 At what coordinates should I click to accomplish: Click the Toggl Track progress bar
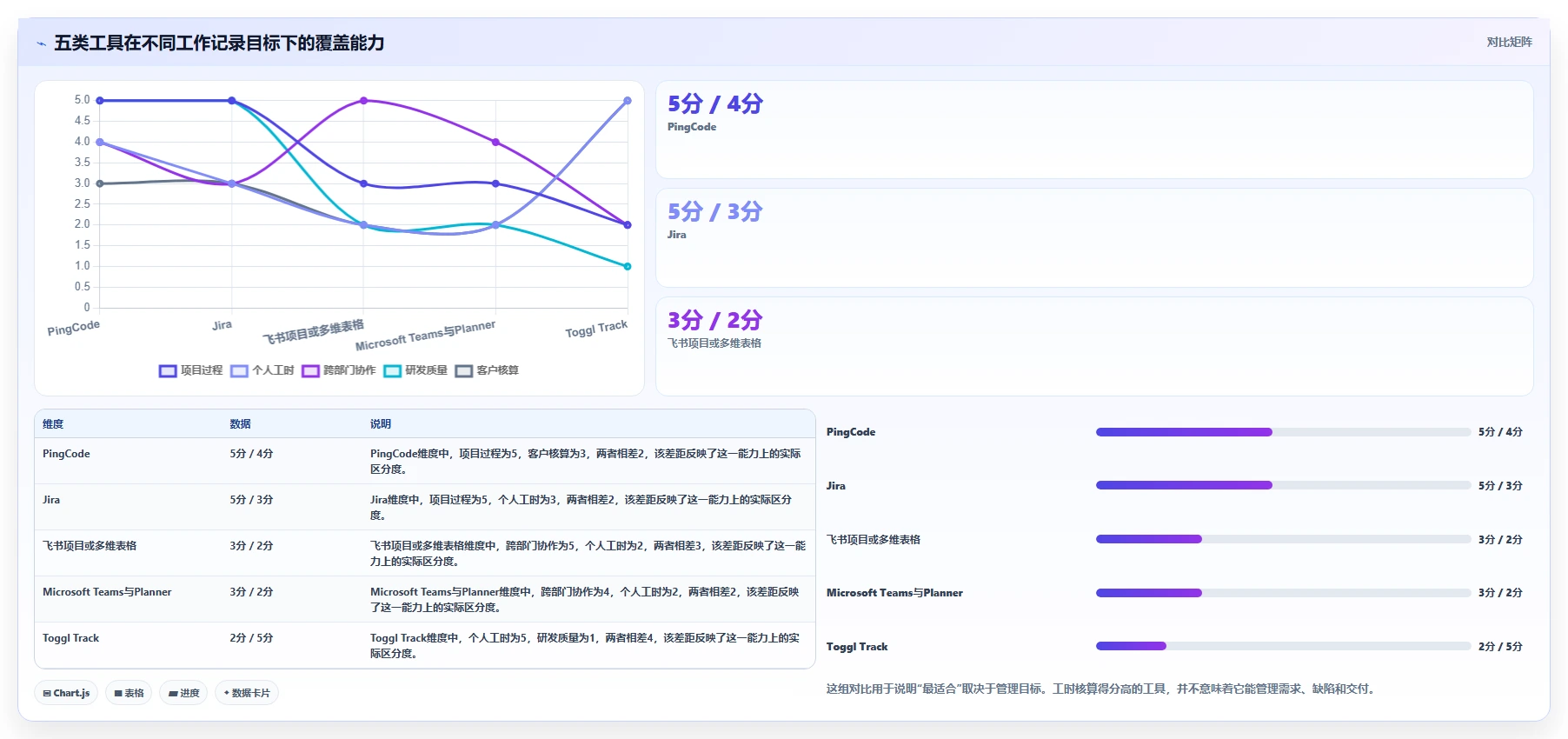1283,646
